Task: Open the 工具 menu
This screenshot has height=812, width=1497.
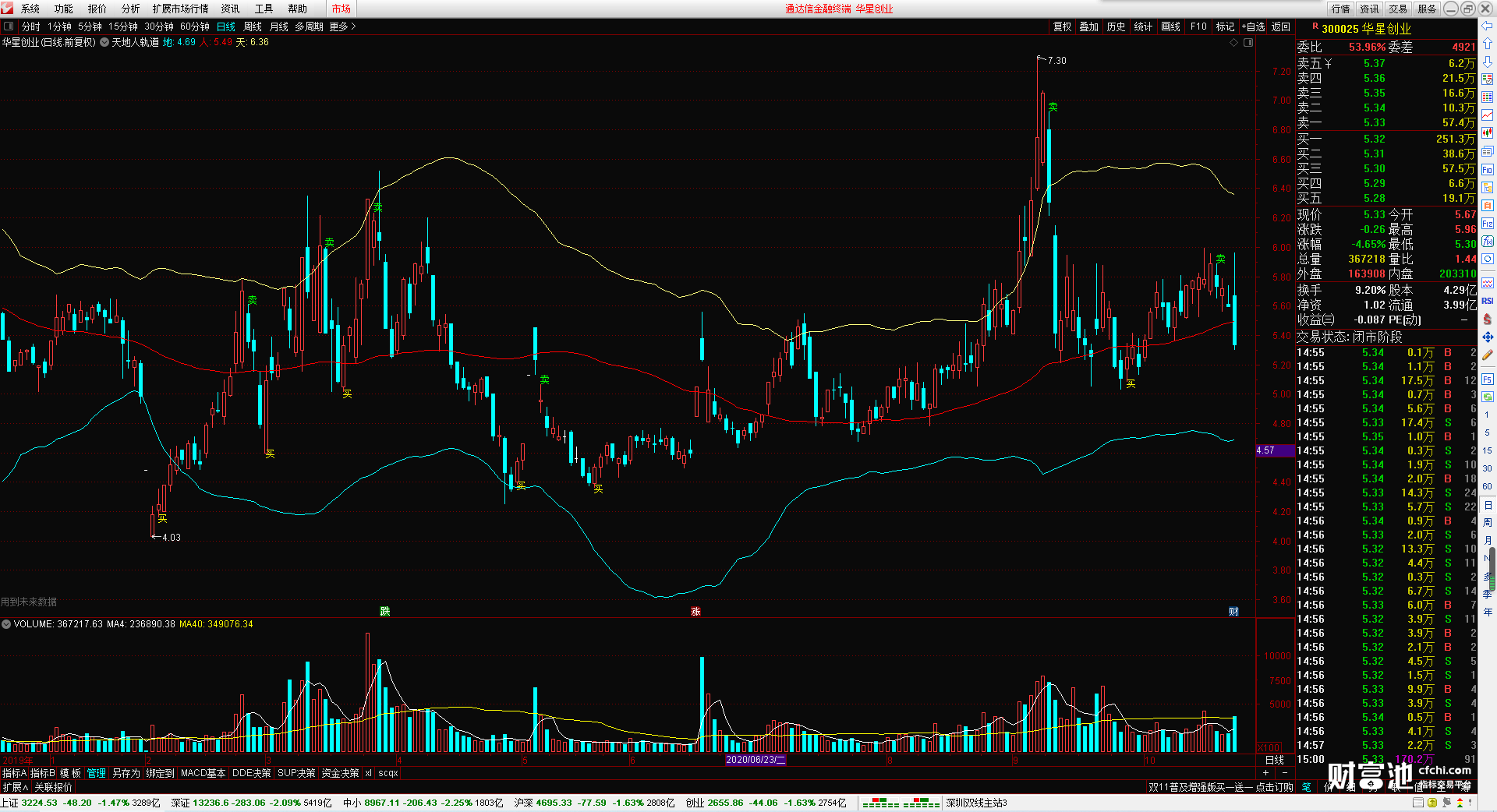Action: [x=264, y=9]
